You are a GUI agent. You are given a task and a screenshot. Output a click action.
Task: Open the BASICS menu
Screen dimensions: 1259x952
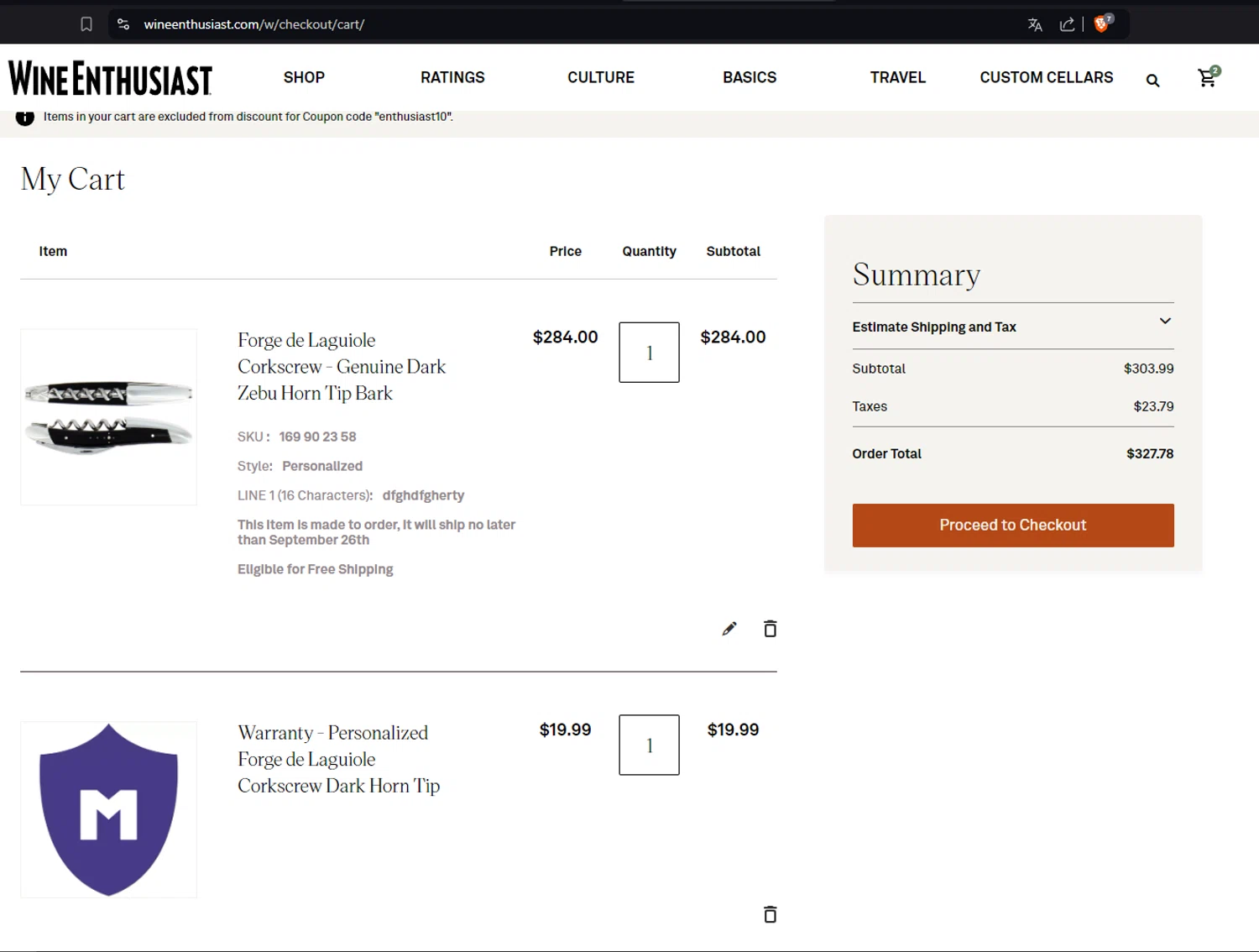tap(750, 77)
